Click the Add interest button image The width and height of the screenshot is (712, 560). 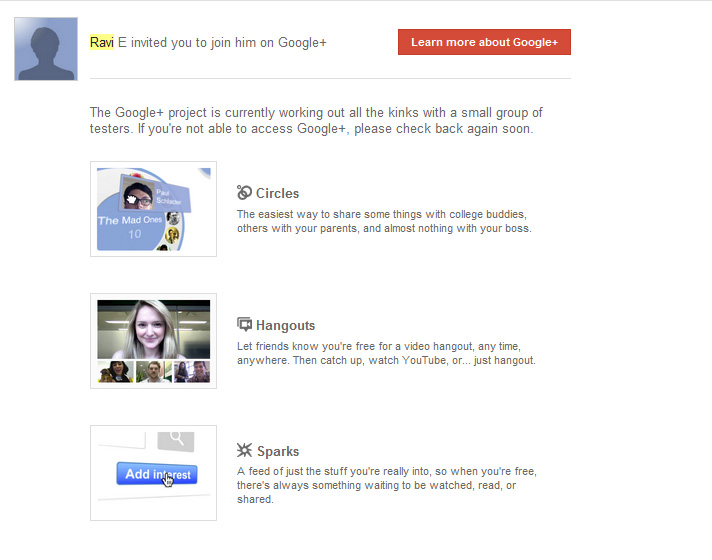[157, 474]
